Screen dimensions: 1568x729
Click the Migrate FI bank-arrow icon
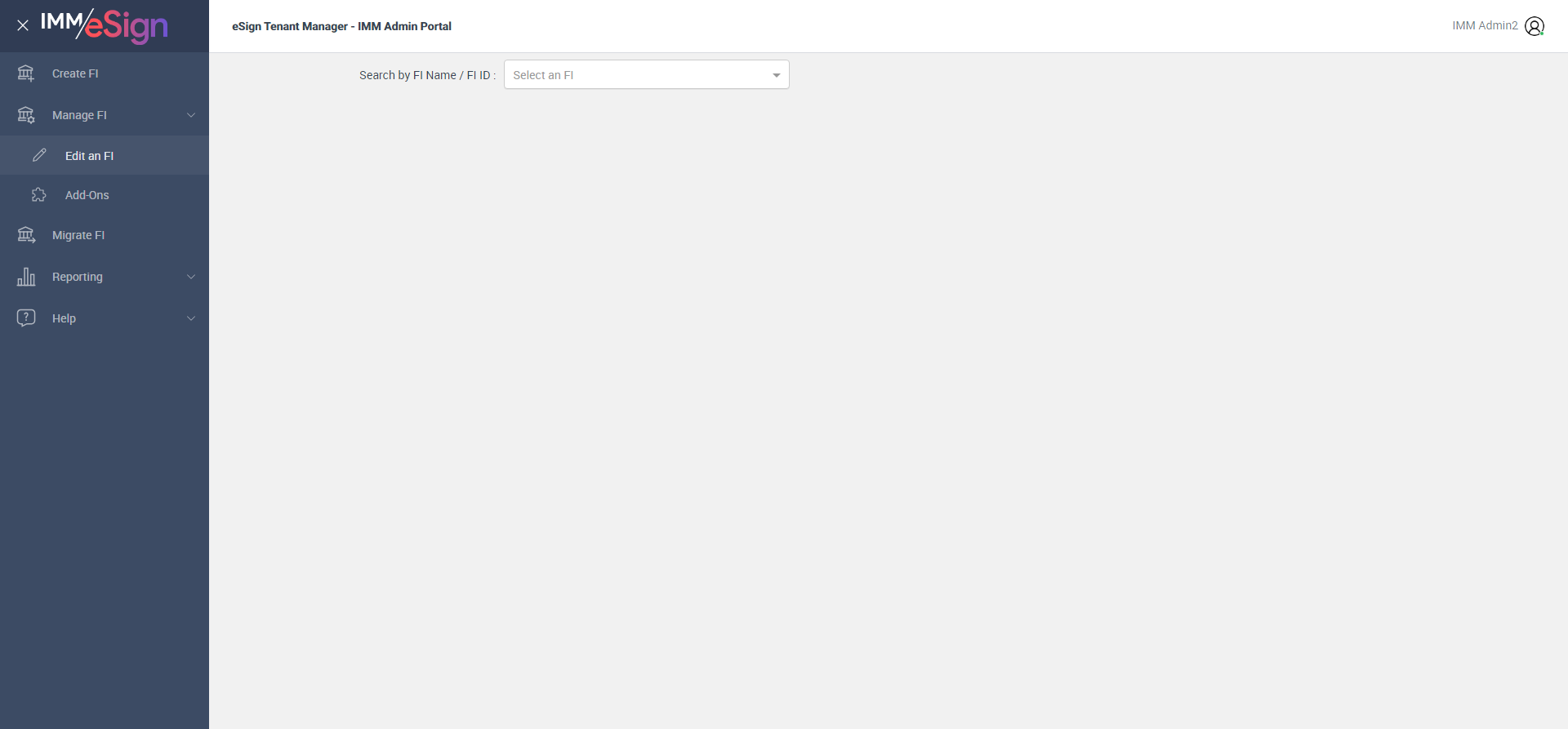click(x=26, y=235)
